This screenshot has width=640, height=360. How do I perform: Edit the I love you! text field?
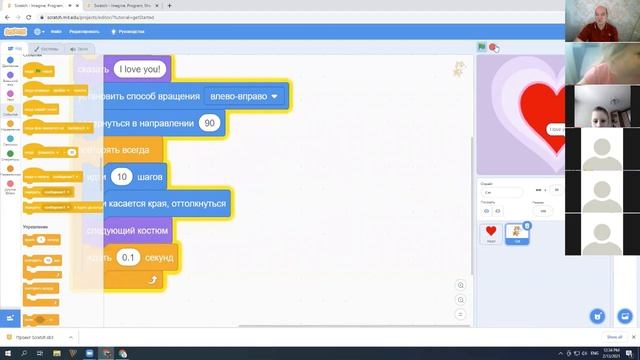pyautogui.click(x=140, y=69)
